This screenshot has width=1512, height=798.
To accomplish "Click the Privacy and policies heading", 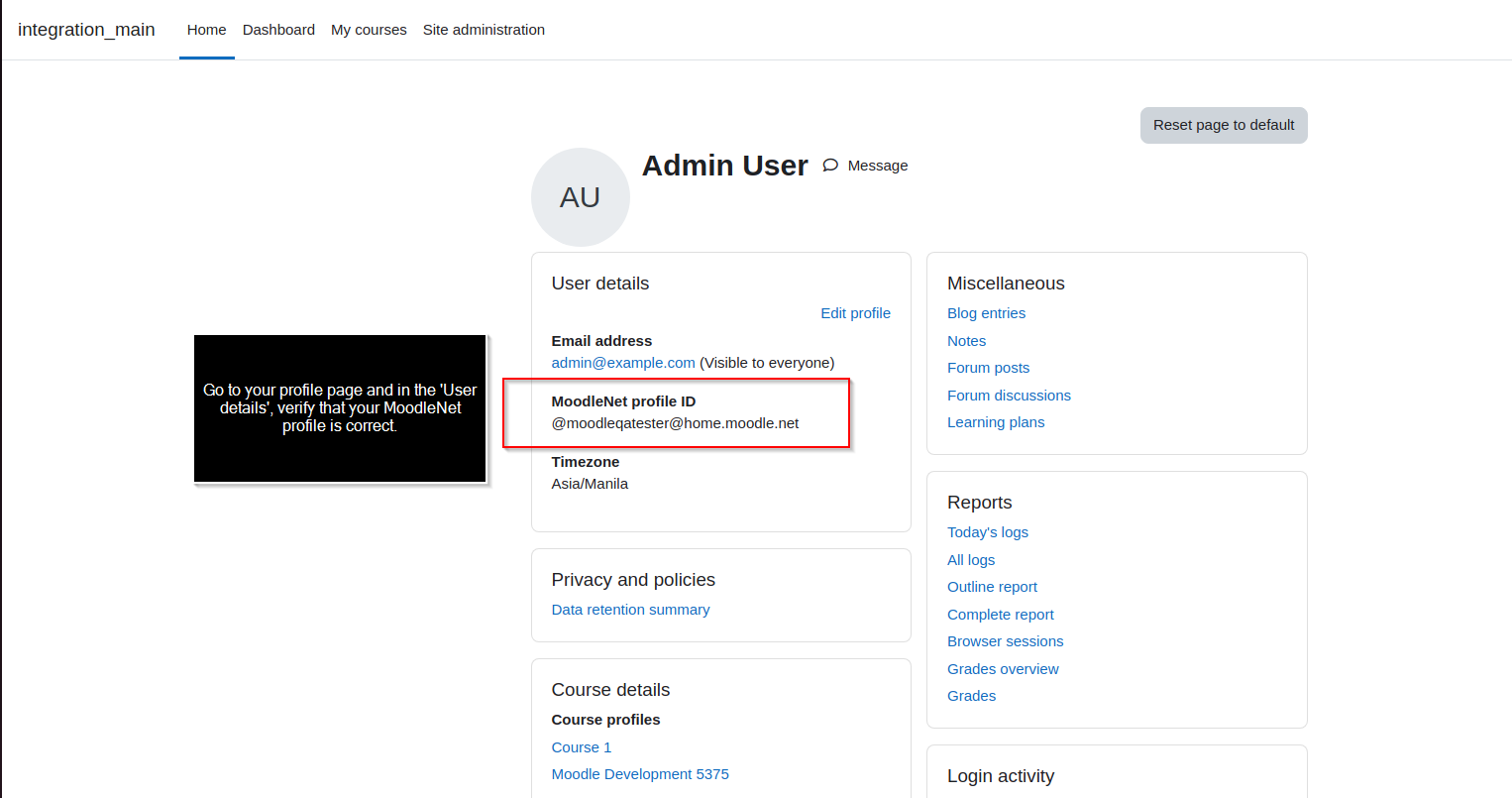I will tap(633, 580).
